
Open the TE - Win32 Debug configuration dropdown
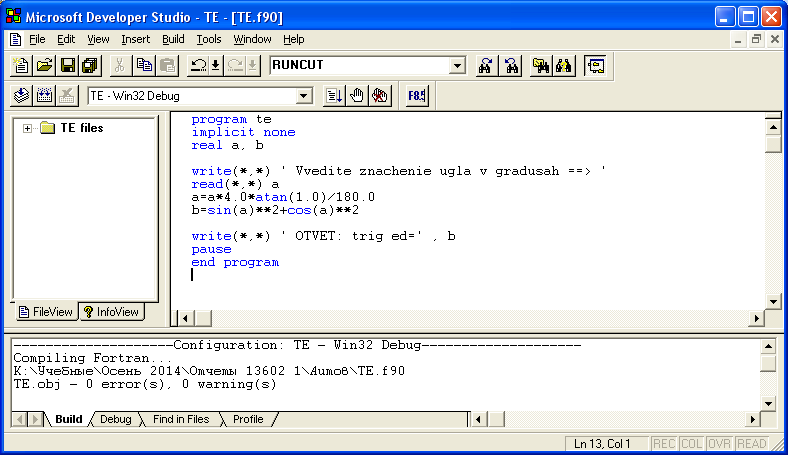pyautogui.click(x=304, y=96)
